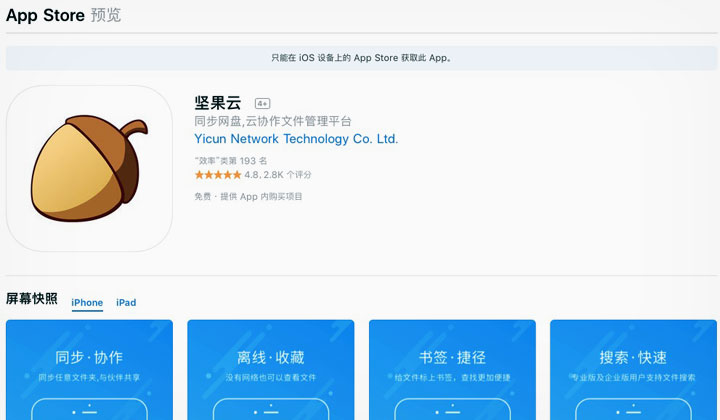The image size is (720, 420).
Task: Click the "效率"类第 193 名 ranking text
Action: [x=231, y=161]
